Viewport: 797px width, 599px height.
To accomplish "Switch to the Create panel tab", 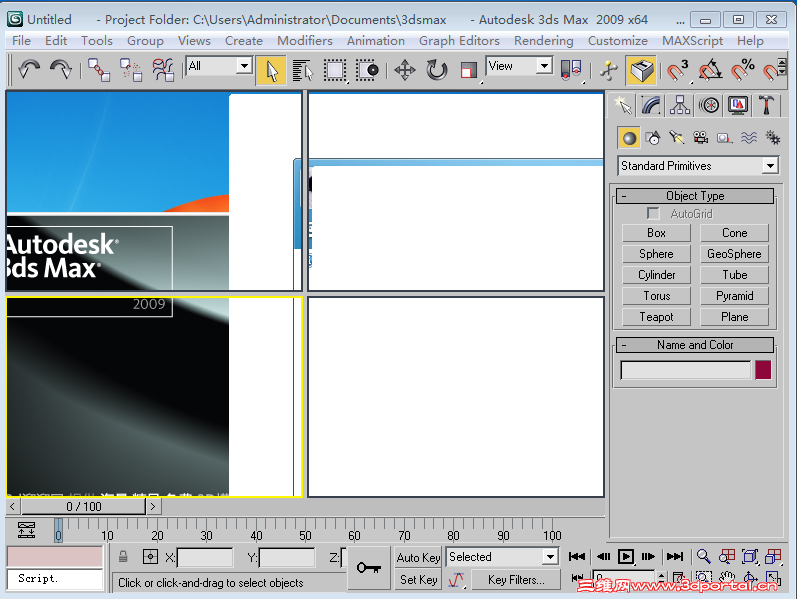I will (622, 105).
